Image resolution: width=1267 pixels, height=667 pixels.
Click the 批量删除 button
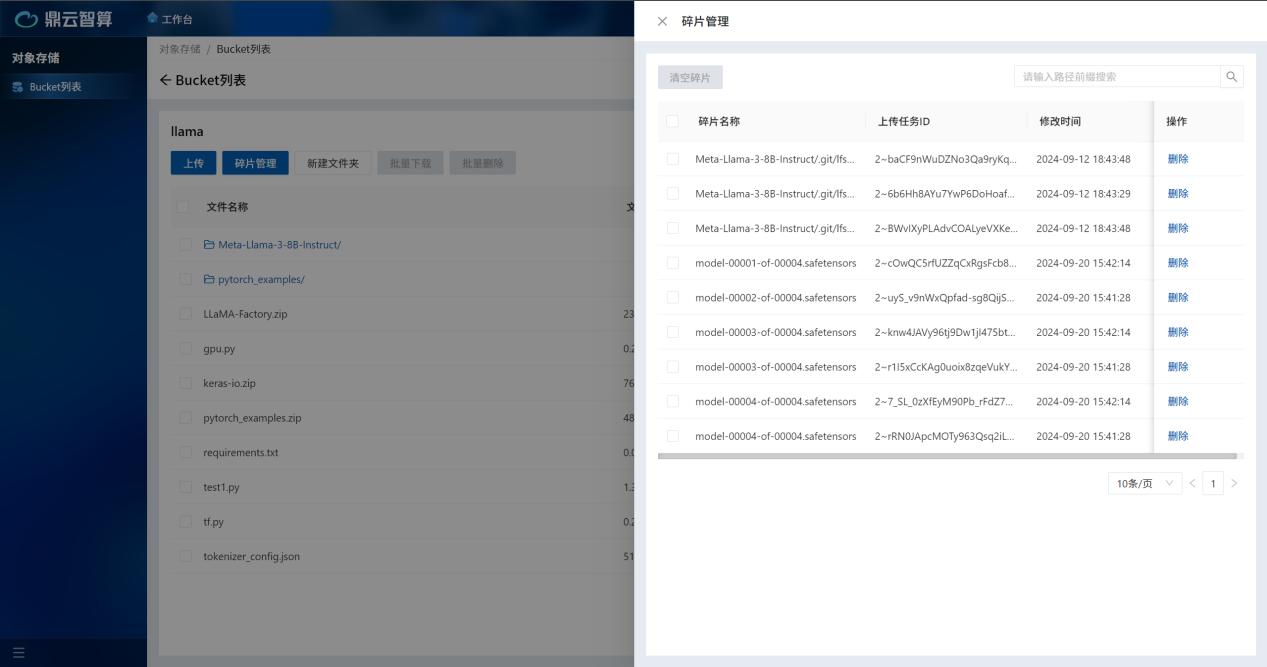pyautogui.click(x=483, y=163)
